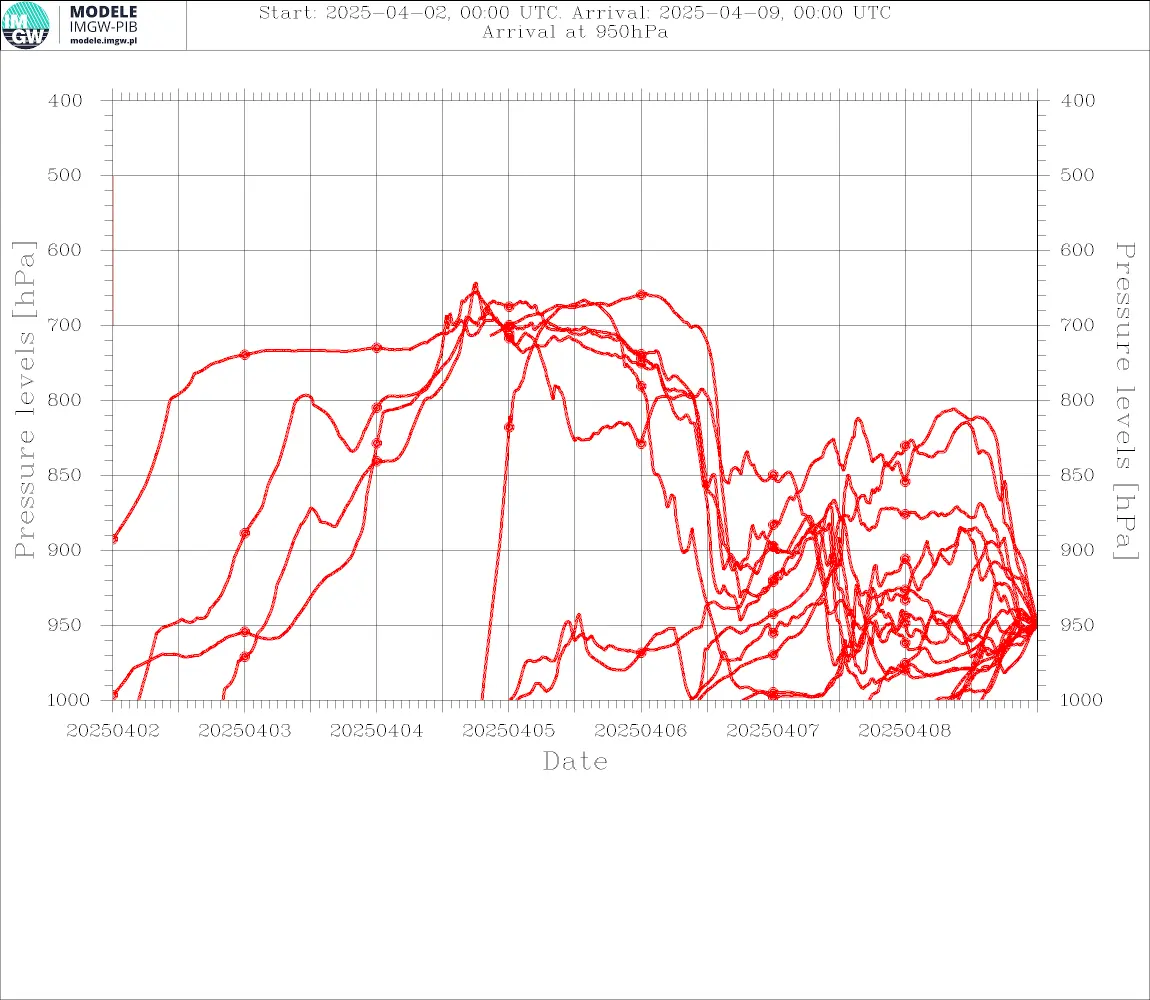
Task: Click right axis value 500
Action: [x=1078, y=175]
